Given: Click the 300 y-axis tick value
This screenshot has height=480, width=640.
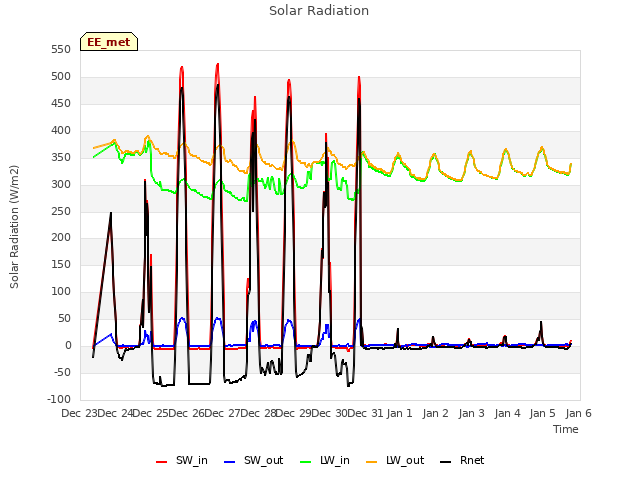Looking at the screenshot, I should coord(61,184).
